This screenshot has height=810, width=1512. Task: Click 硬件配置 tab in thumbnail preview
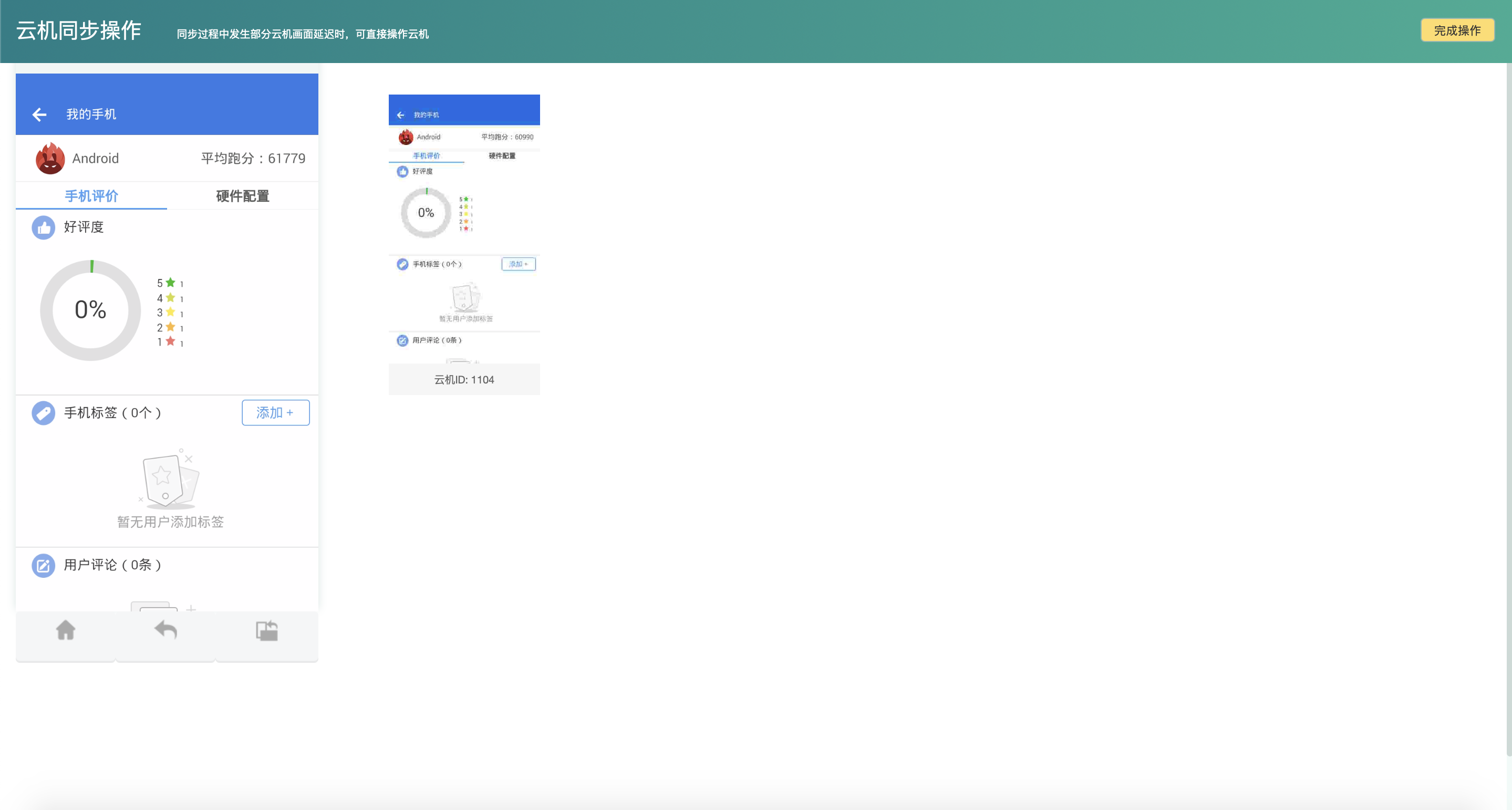[502, 155]
